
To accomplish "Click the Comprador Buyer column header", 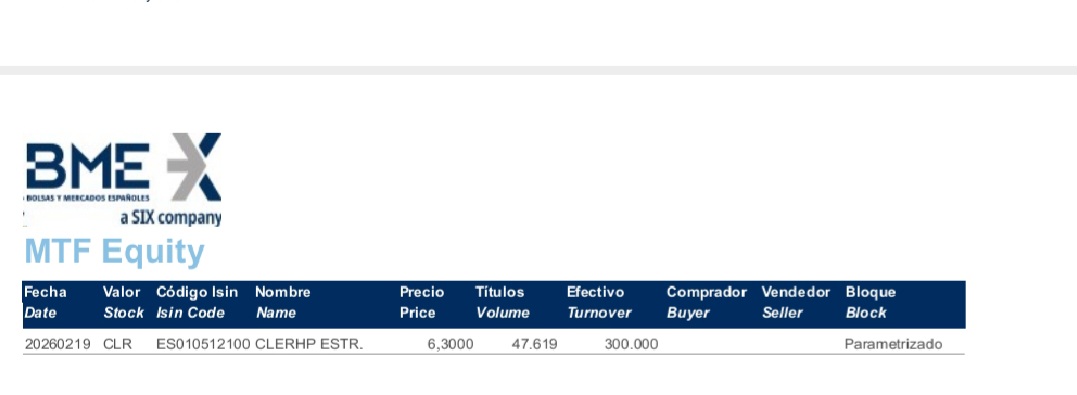I will [x=707, y=302].
